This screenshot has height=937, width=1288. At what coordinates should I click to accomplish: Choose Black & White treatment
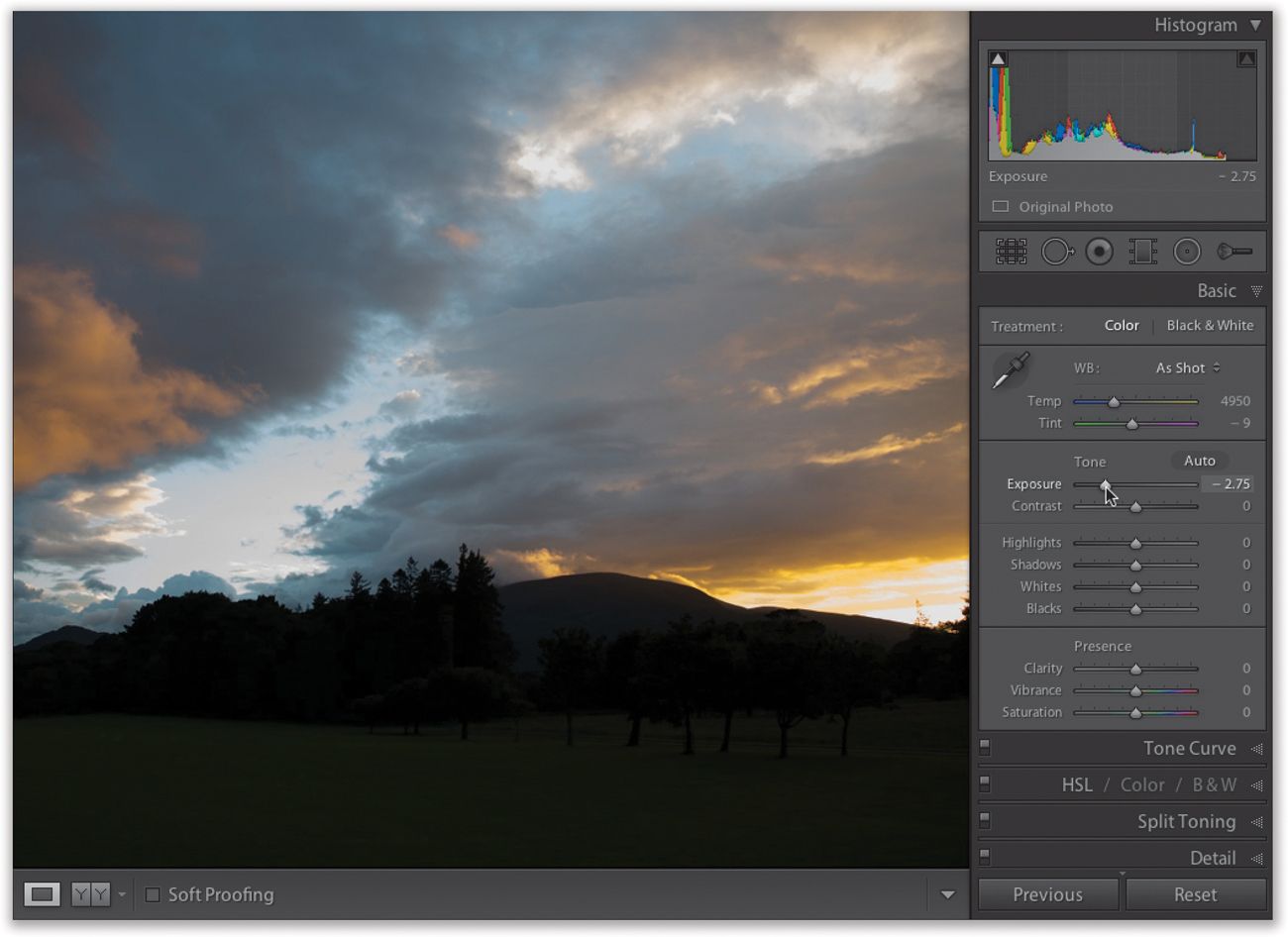[x=1210, y=326]
